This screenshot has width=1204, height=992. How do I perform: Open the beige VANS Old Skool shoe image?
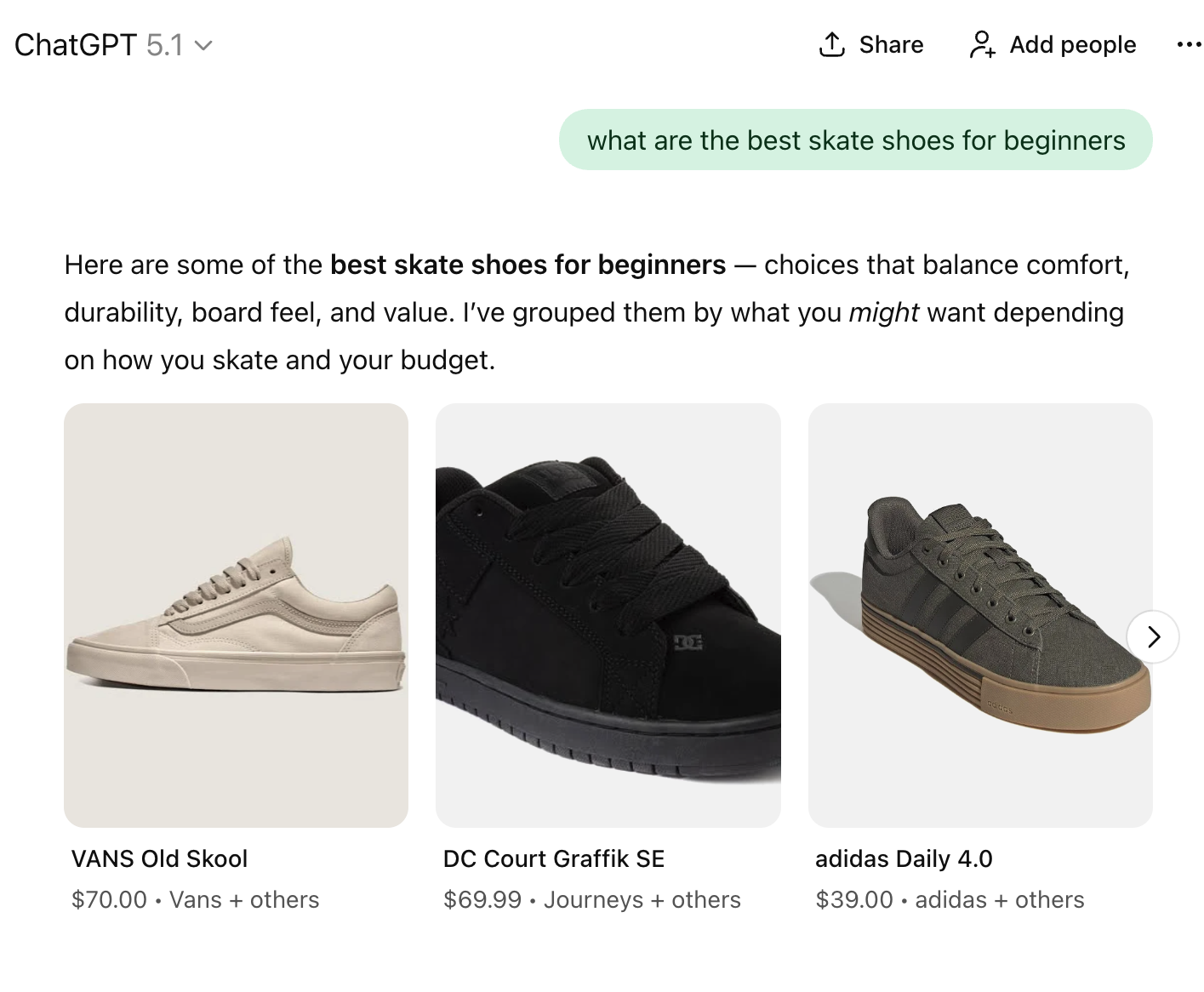point(236,614)
